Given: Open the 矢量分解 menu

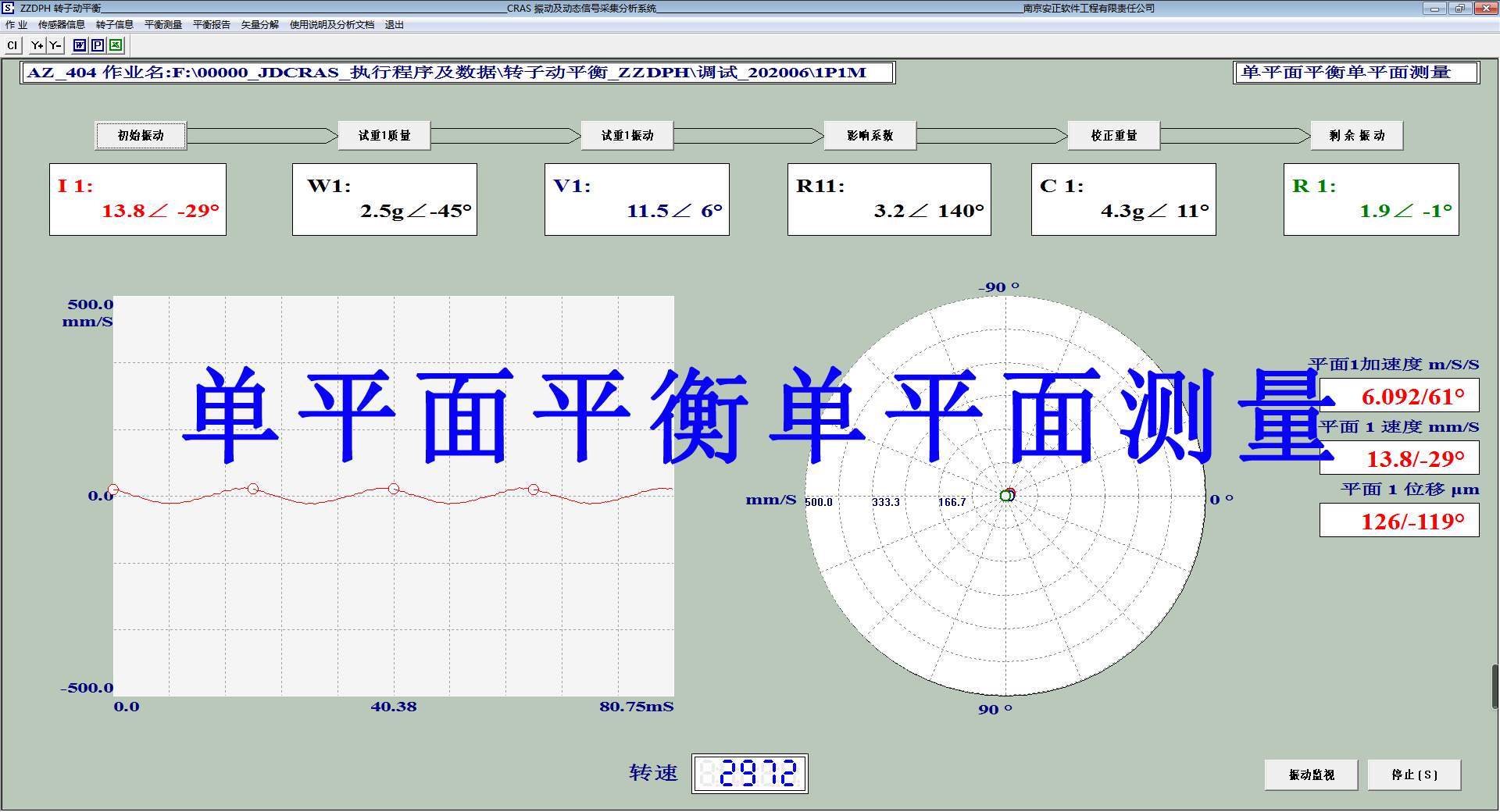Looking at the screenshot, I should click(x=260, y=25).
